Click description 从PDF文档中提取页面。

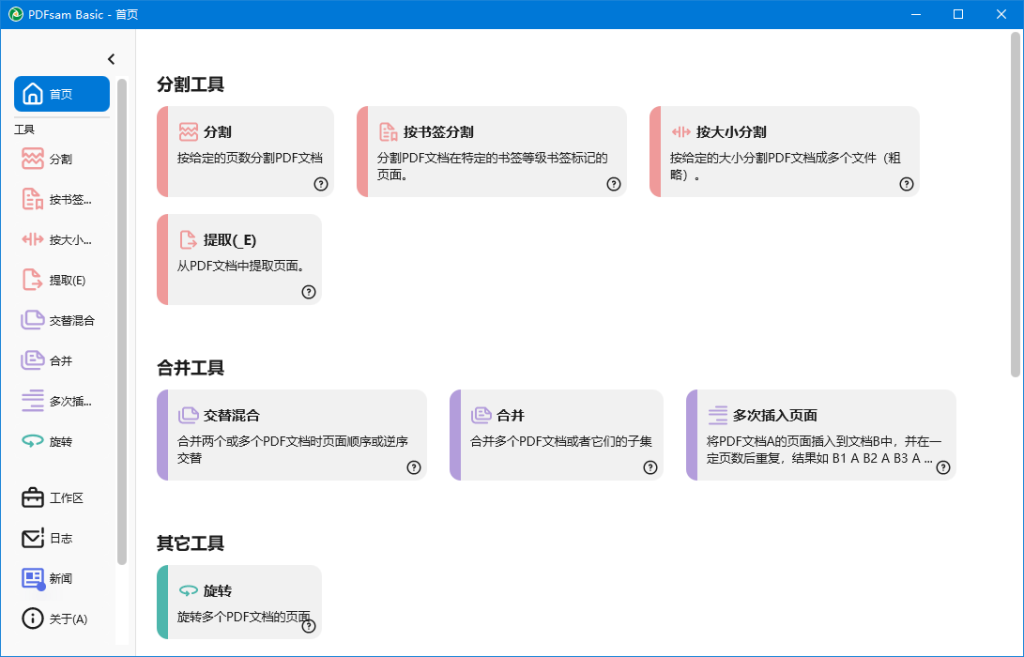click(x=242, y=266)
